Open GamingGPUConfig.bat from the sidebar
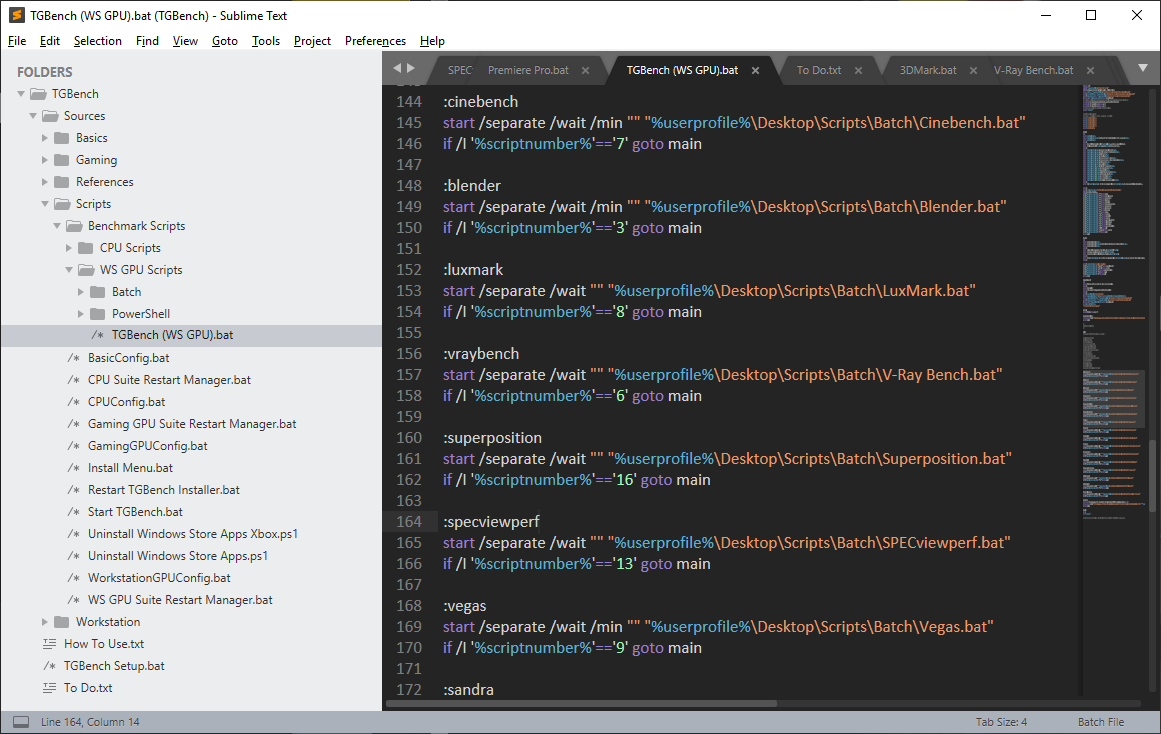Viewport: 1161px width, 734px height. pyautogui.click(x=147, y=446)
